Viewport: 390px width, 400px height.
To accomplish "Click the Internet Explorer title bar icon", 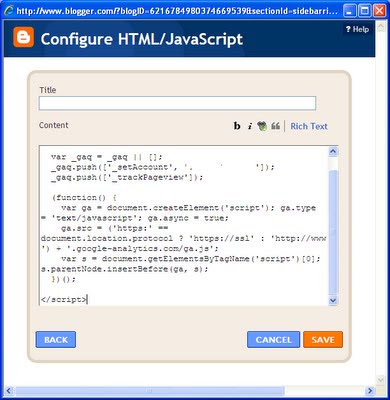I will pos(9,11).
